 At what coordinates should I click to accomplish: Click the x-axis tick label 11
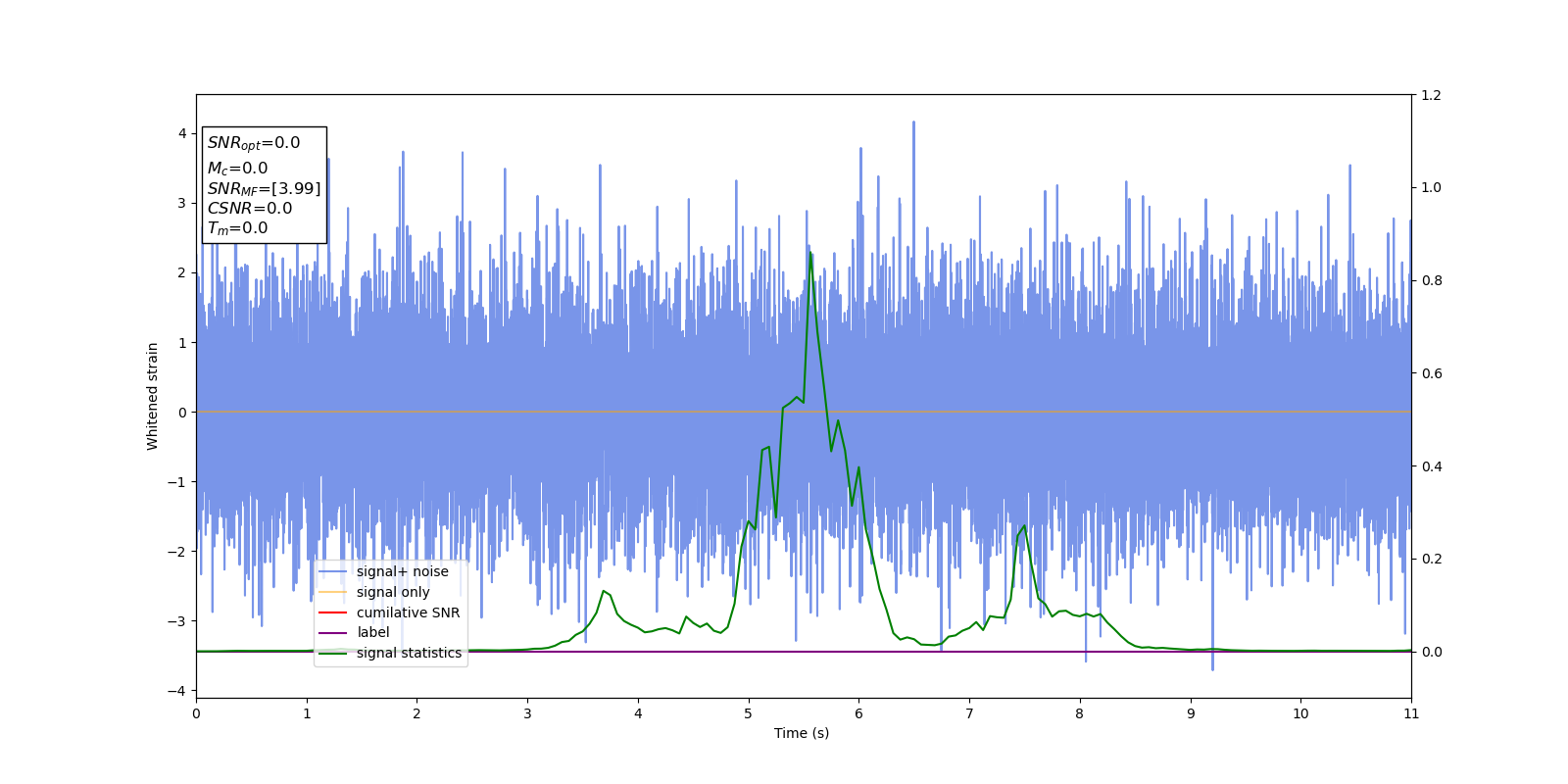1411,713
